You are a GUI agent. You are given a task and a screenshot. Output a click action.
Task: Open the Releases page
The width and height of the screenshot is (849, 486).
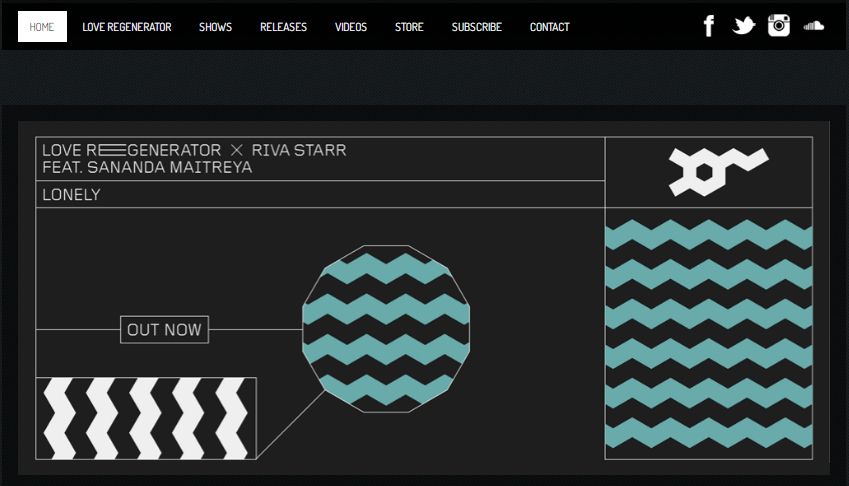tap(283, 27)
